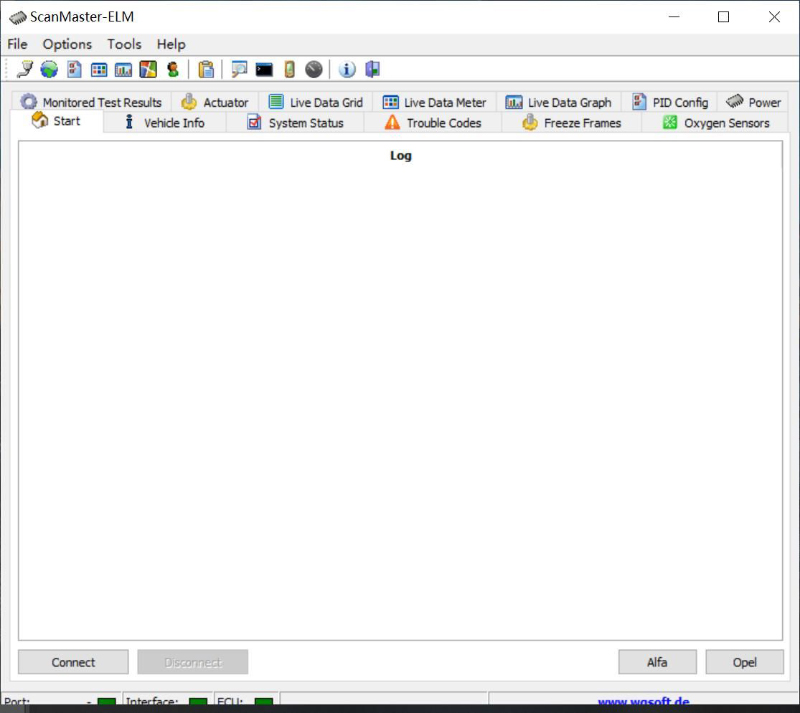Open the Vehicle Info tab
This screenshot has height=713, width=800.
pos(165,123)
